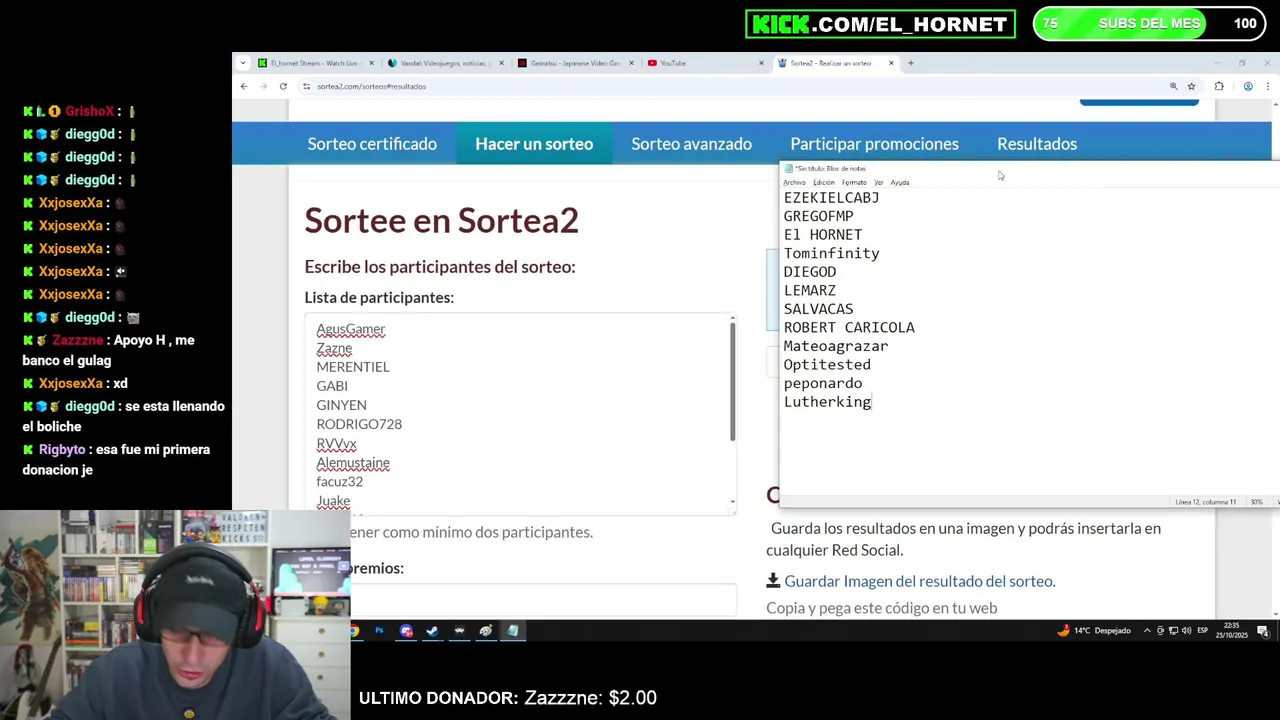Image resolution: width=1280 pixels, height=720 pixels.
Task: Open the ESP language indicator
Action: (1203, 631)
